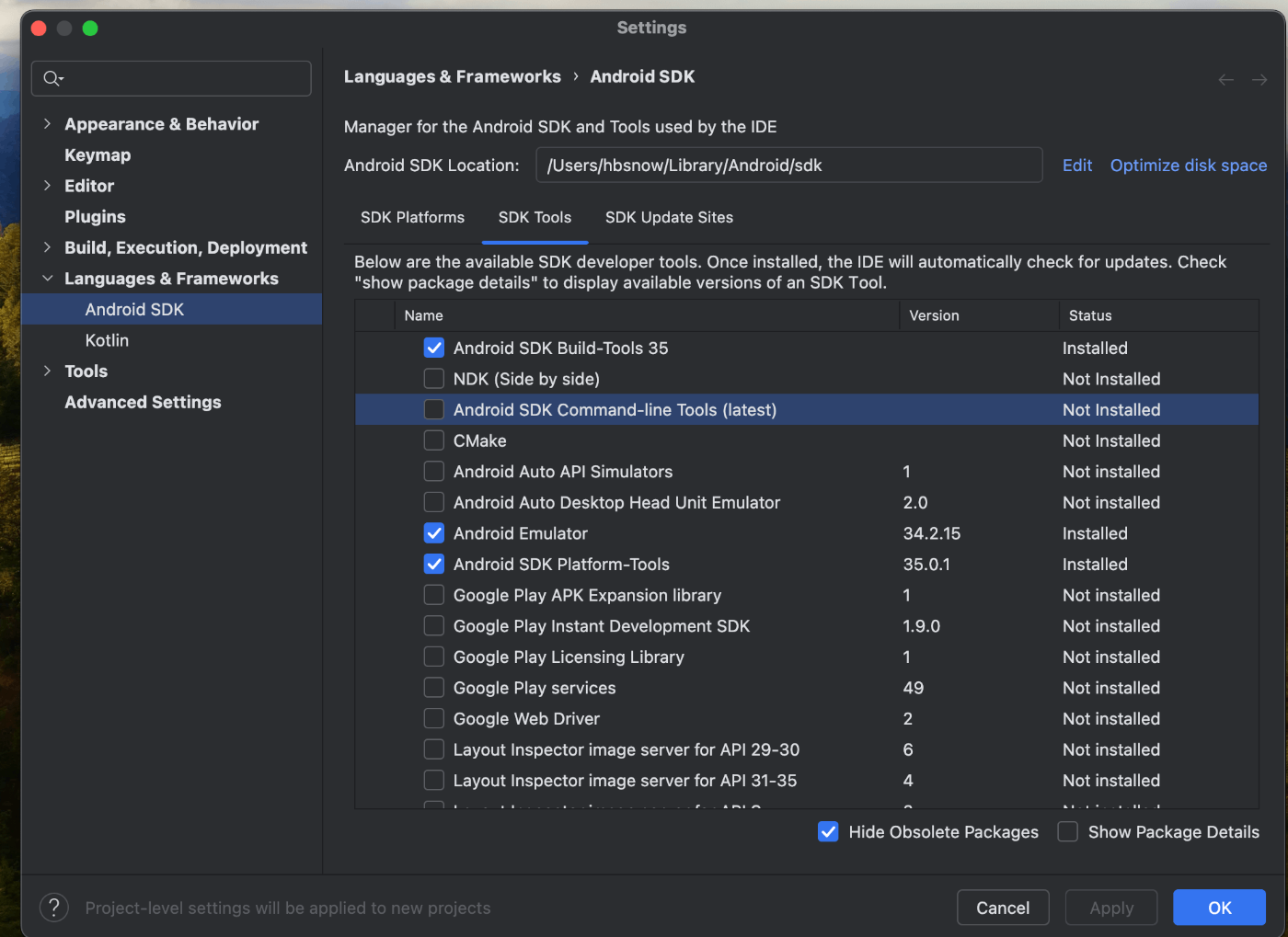This screenshot has width=1288, height=937.
Task: Click Android Emulator version 34.2.15 cell
Action: point(931,533)
